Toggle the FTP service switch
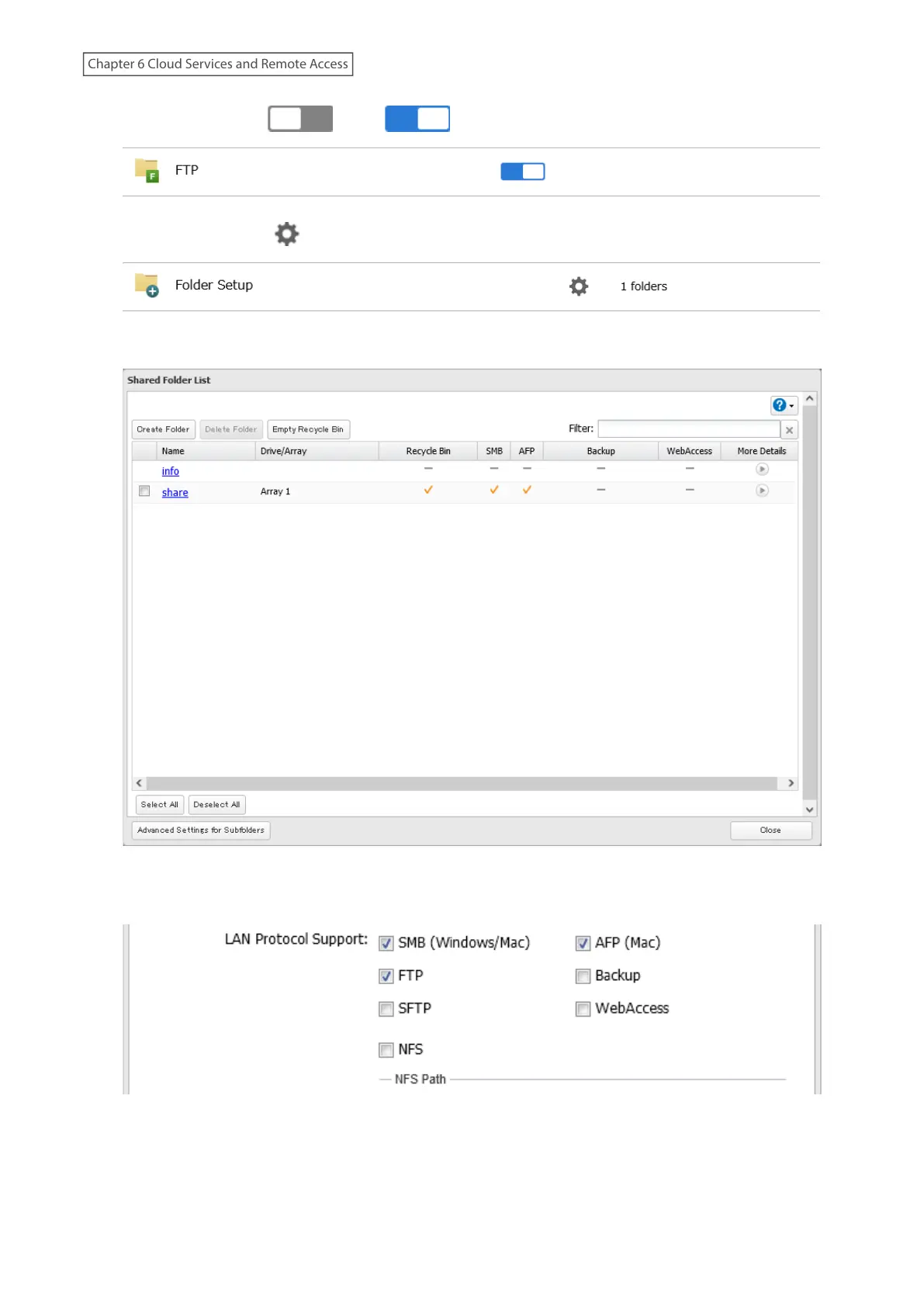The image size is (924, 1307). tap(522, 172)
